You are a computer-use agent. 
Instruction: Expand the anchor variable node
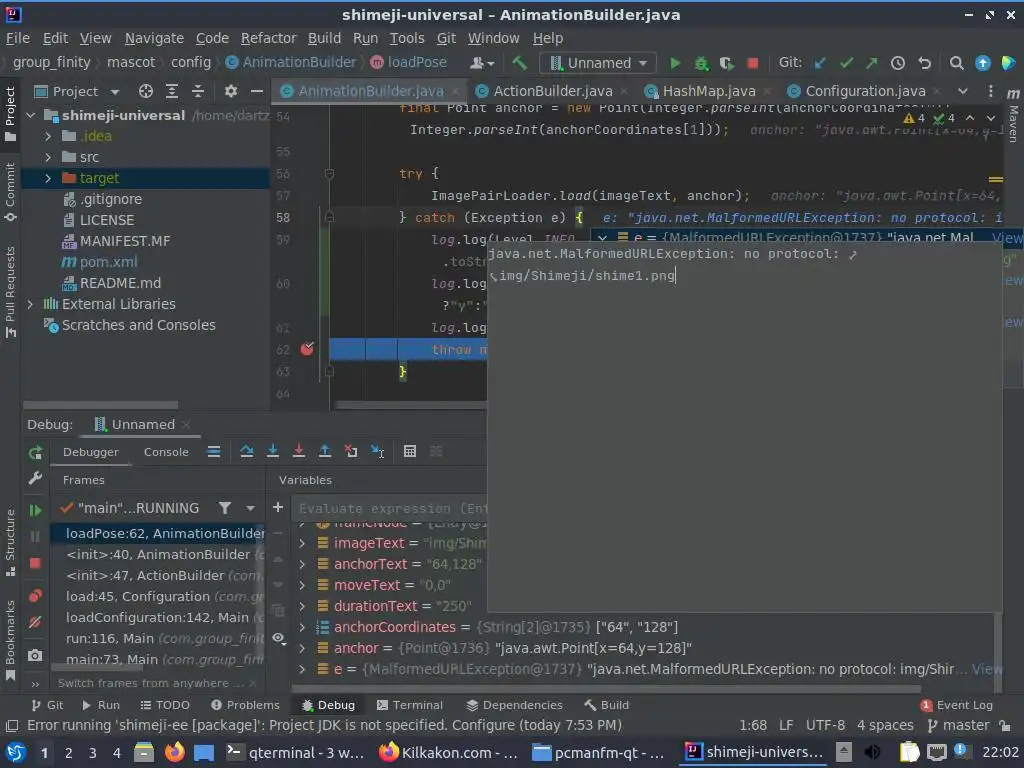pos(302,648)
